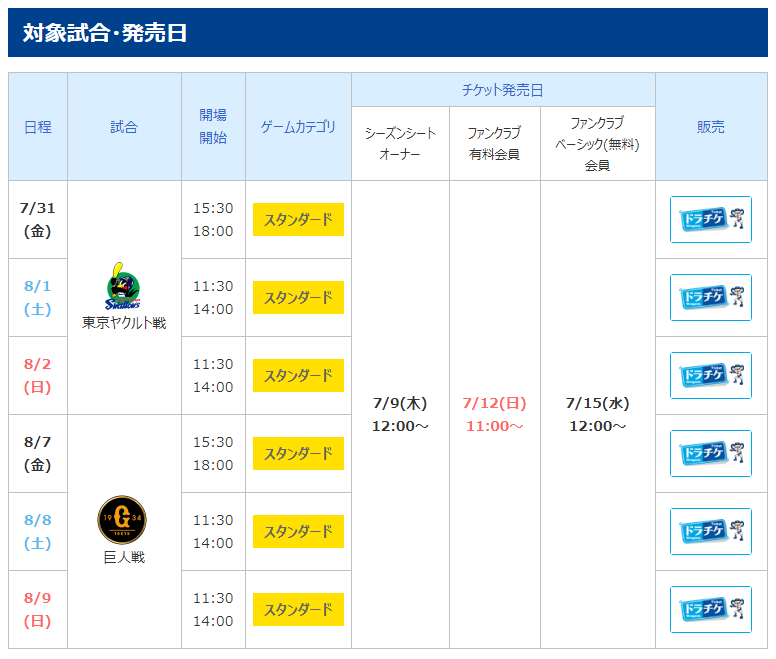
Task: Select Dora-Ticket button for 8/2 game
Action: [711, 376]
